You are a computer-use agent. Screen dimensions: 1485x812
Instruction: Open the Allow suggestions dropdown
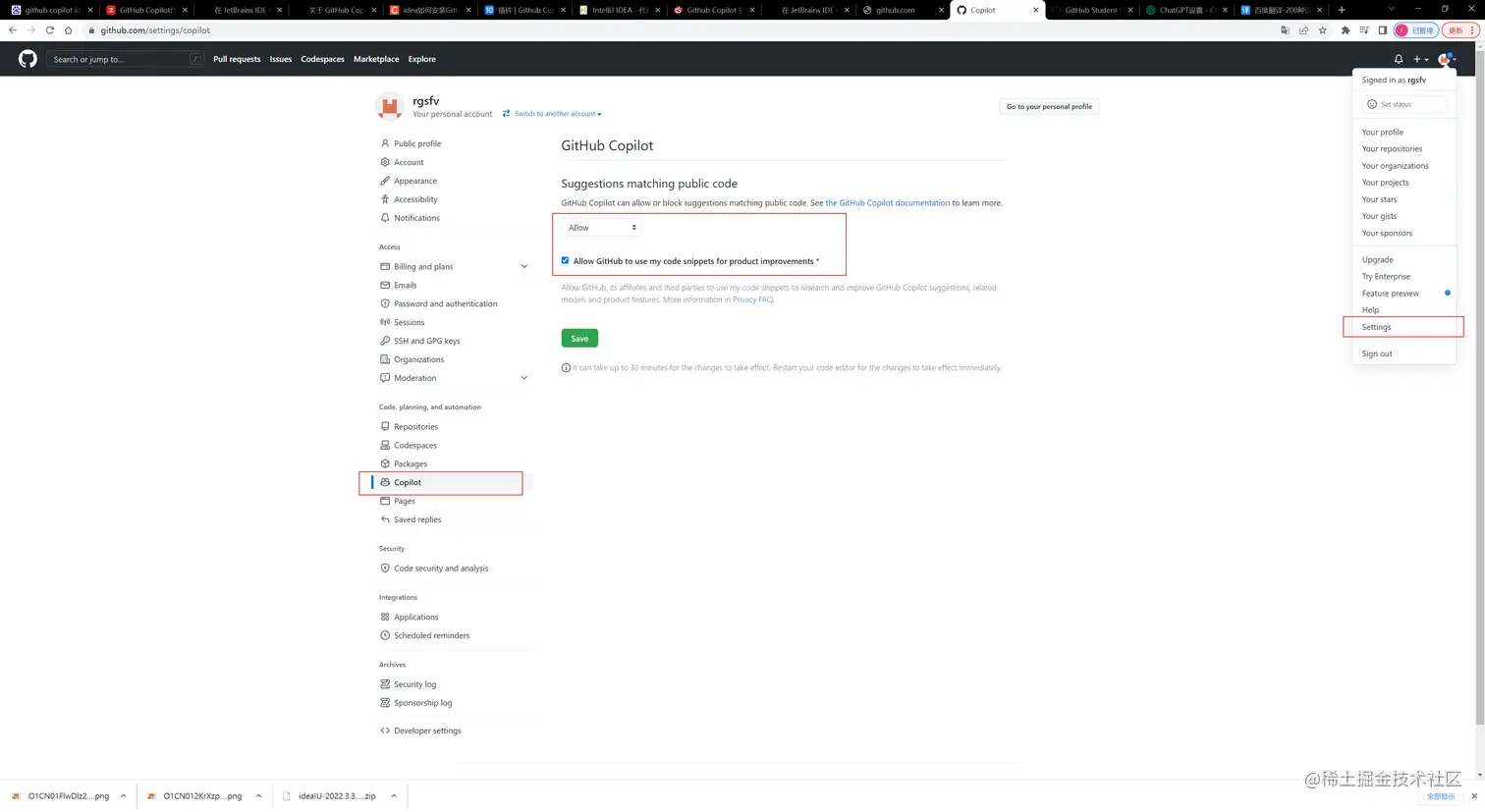[600, 227]
